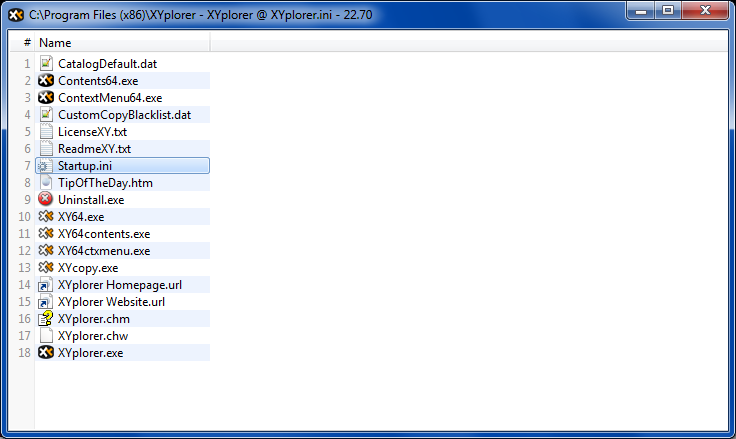Select the Uninstall.exe file name
This screenshot has height=439, width=736.
pyautogui.click(x=91, y=200)
